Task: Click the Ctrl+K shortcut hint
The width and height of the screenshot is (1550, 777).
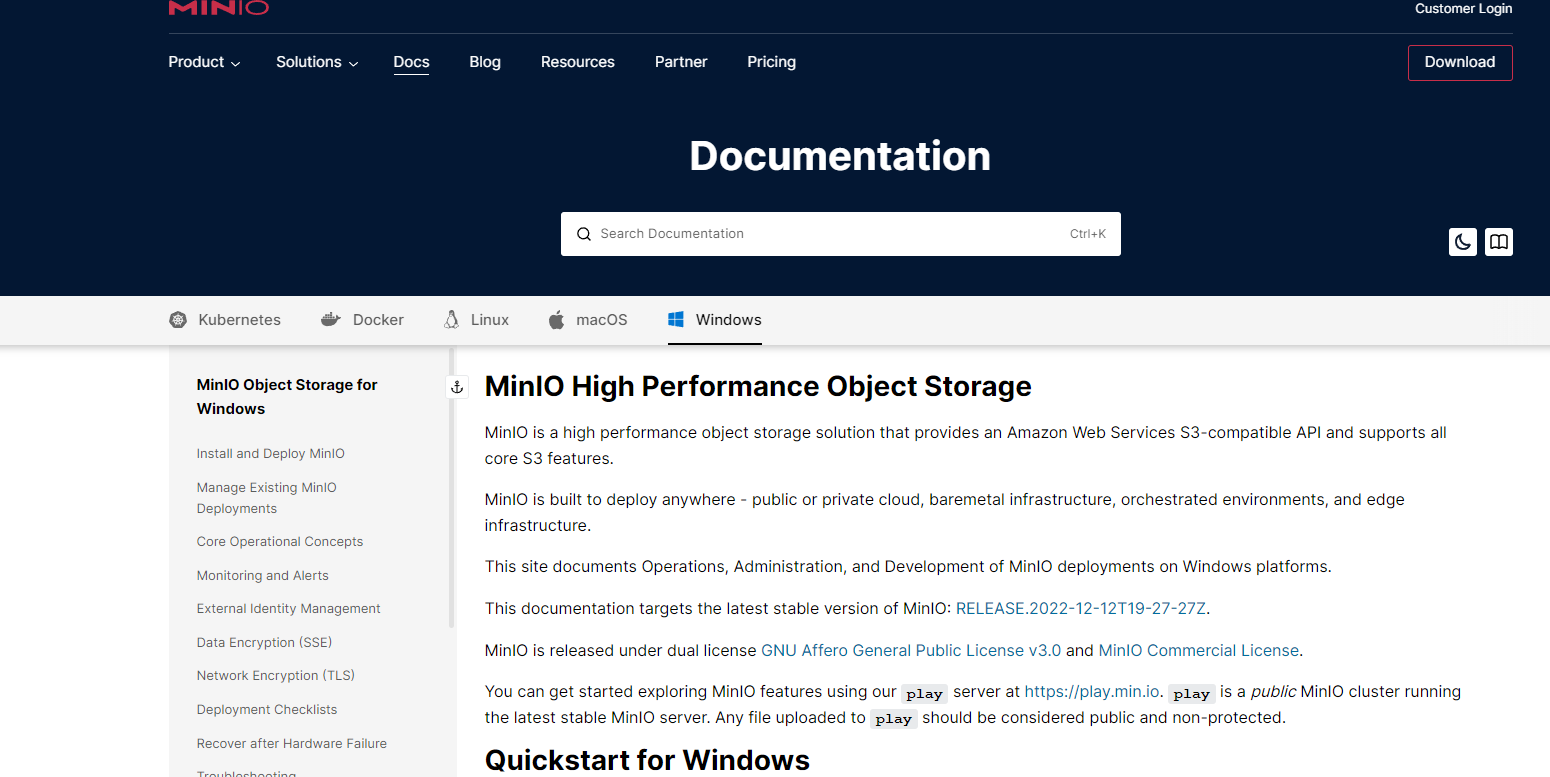Action: [x=1088, y=234]
